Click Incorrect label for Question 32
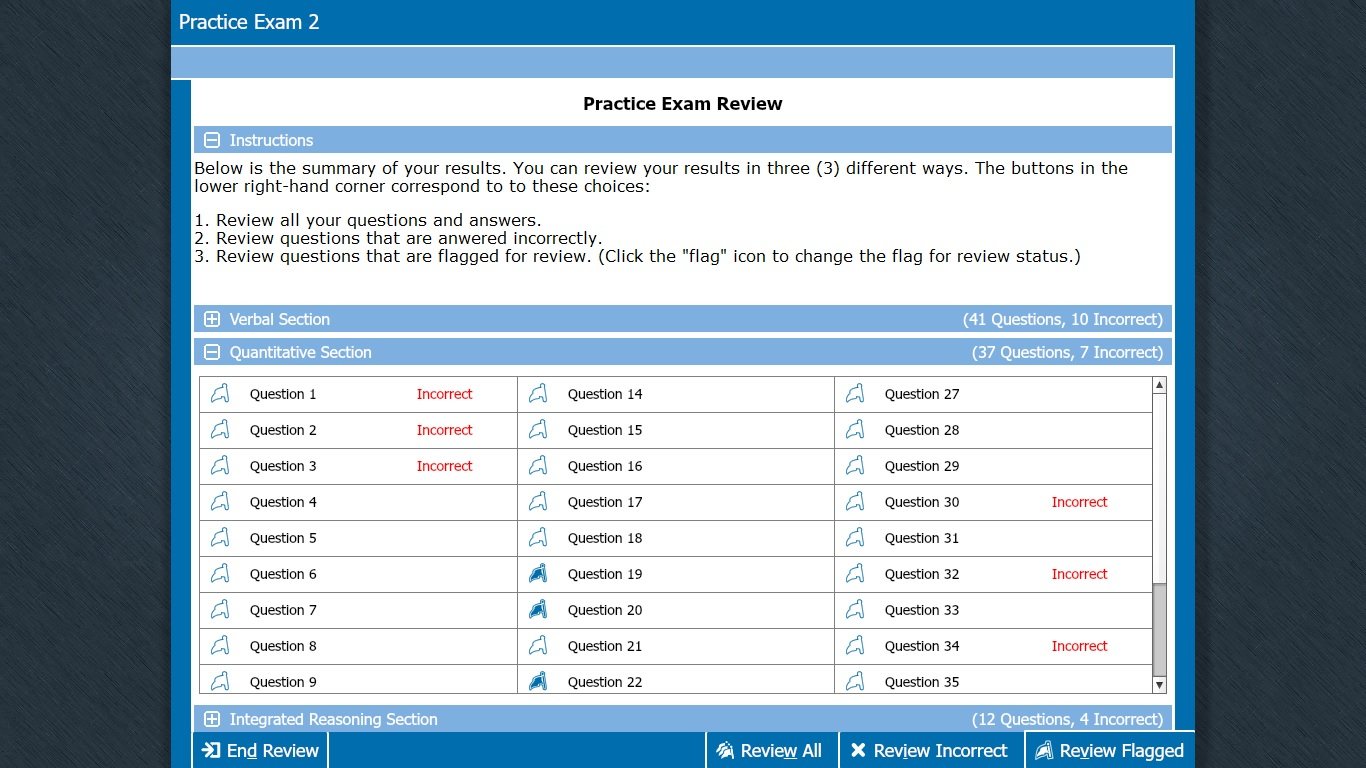1366x768 pixels. tap(1079, 574)
